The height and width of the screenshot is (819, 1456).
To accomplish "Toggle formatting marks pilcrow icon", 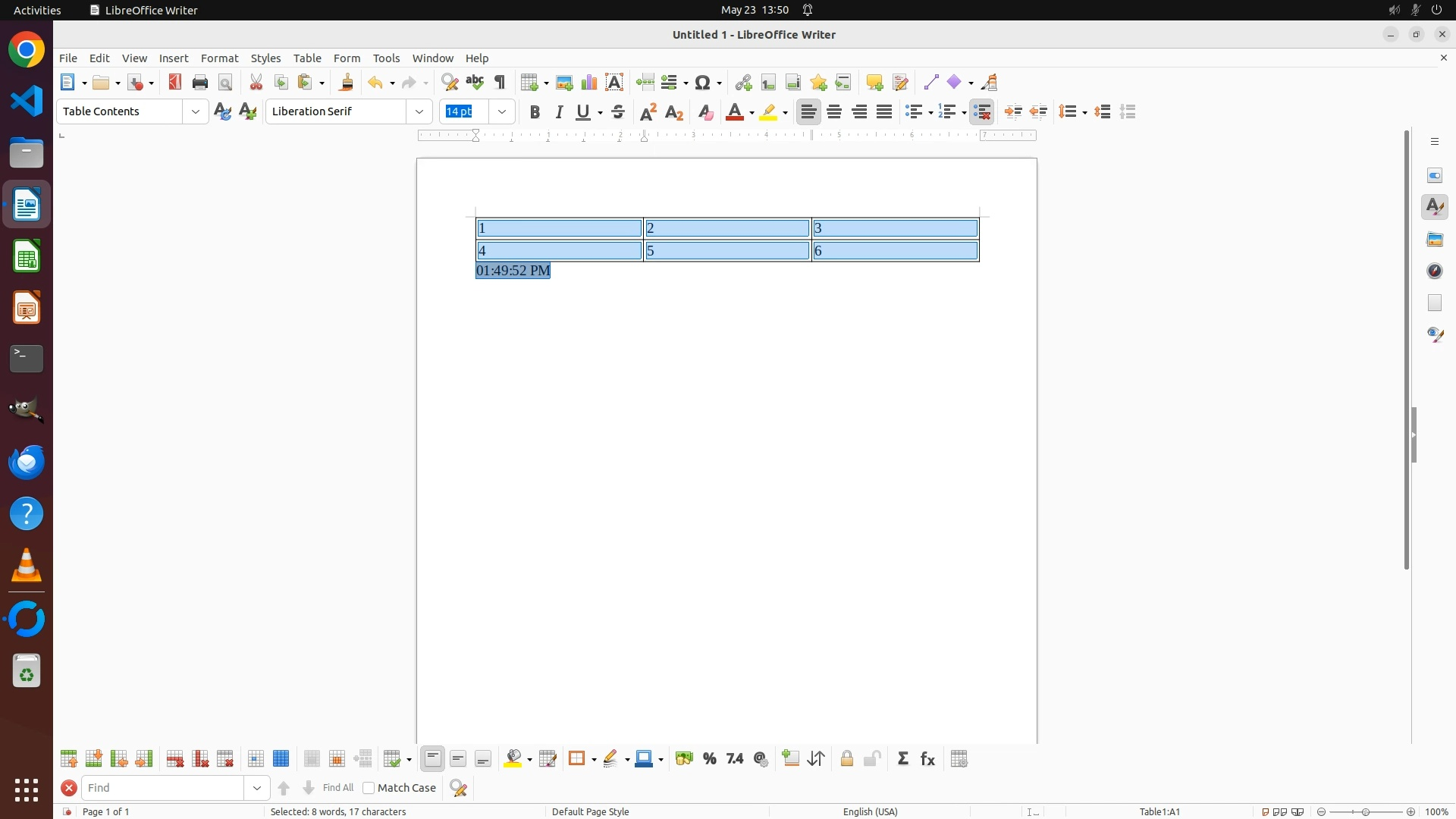I will pos(500,82).
